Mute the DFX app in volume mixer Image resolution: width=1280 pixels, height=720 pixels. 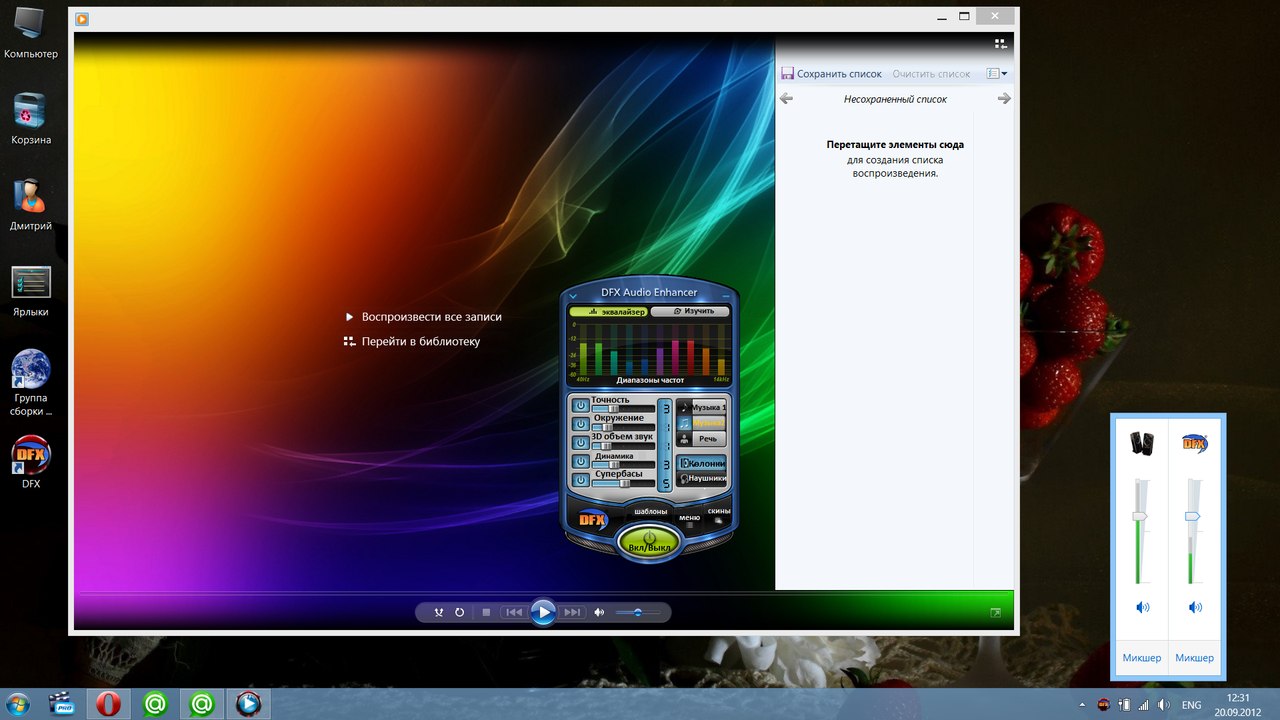(x=1195, y=607)
